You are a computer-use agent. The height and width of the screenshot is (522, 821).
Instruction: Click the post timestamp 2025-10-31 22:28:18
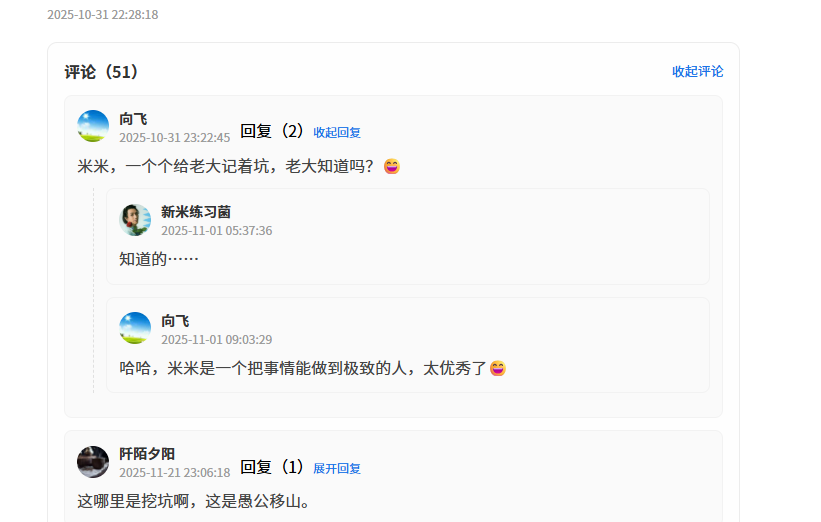[103, 15]
